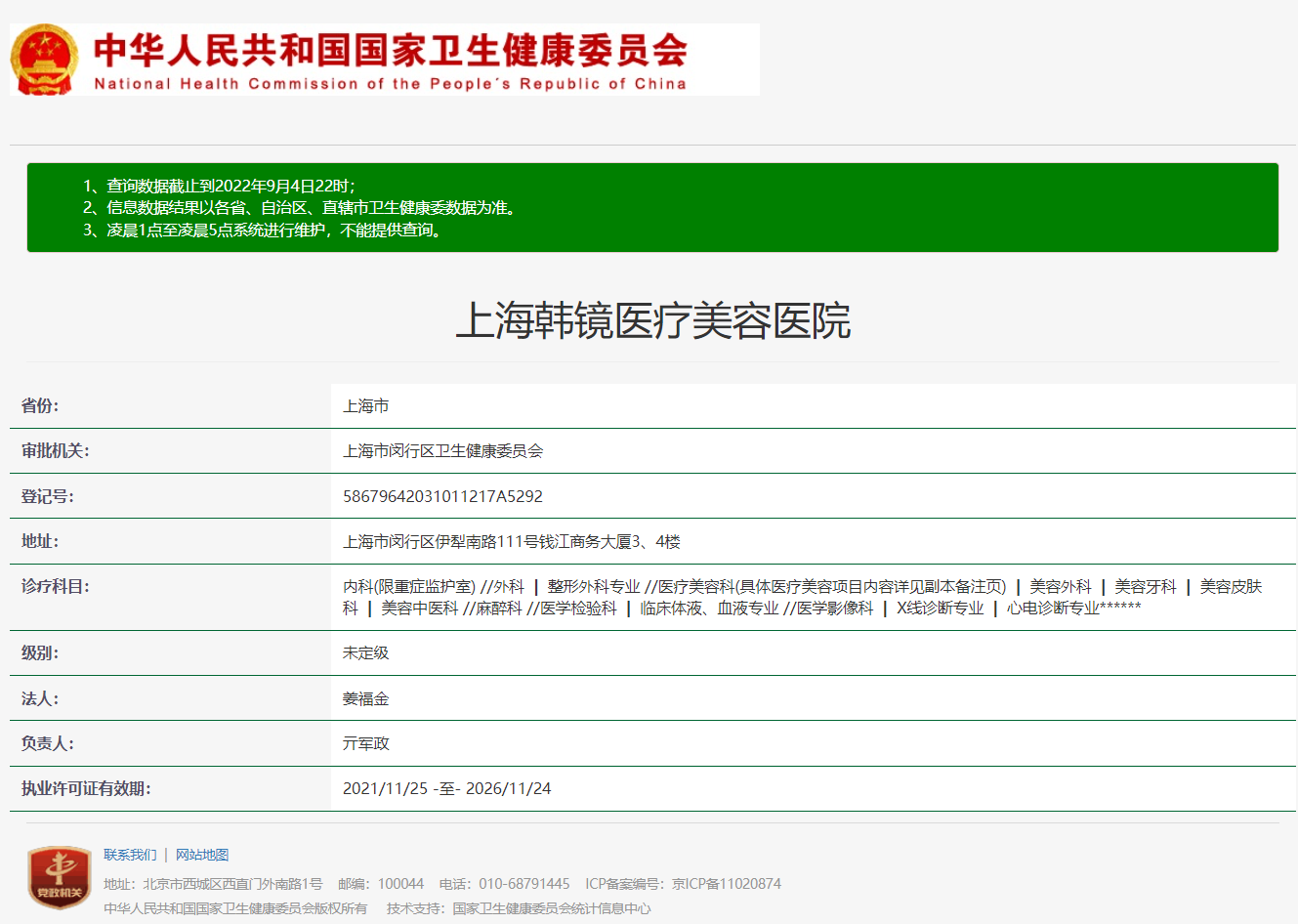1298x924 pixels.
Task: Open the 网站地图 link
Action: (202, 855)
